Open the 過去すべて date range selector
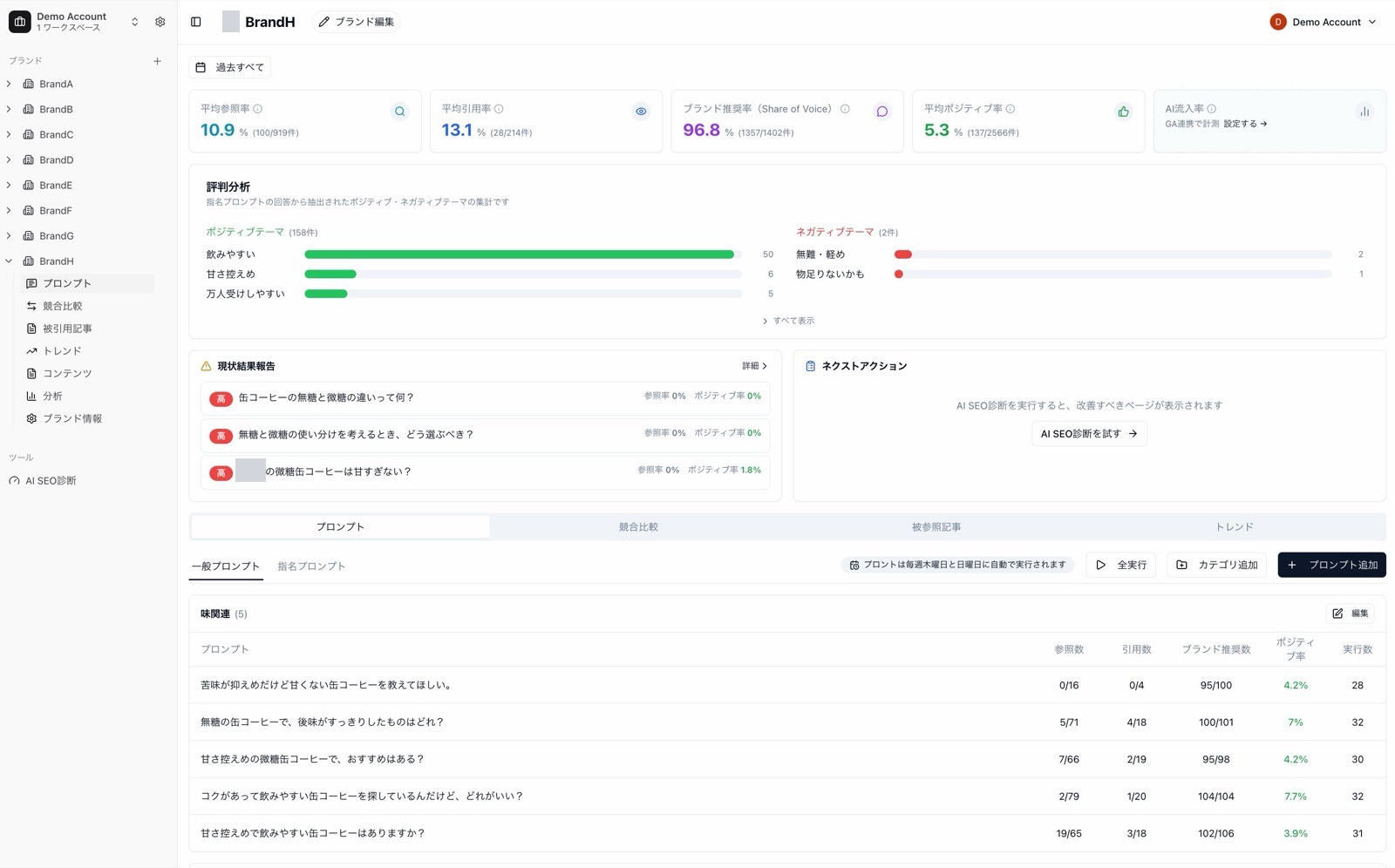The height and width of the screenshot is (868, 1395). [x=230, y=67]
